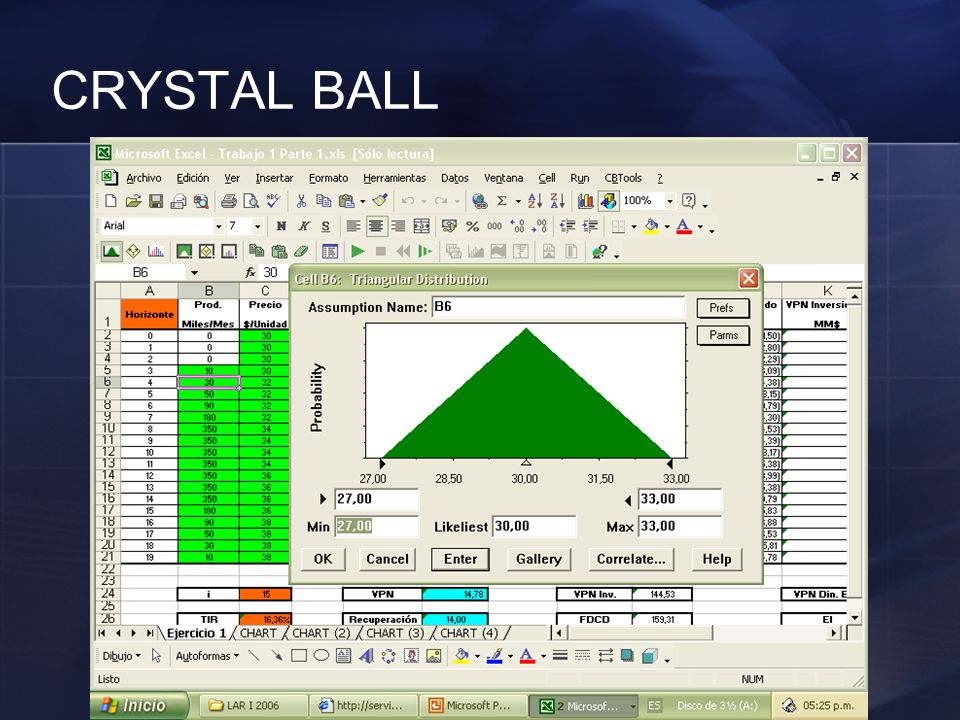Open the Archivo menu
Viewport: 960px width, 720px height.
(144, 178)
